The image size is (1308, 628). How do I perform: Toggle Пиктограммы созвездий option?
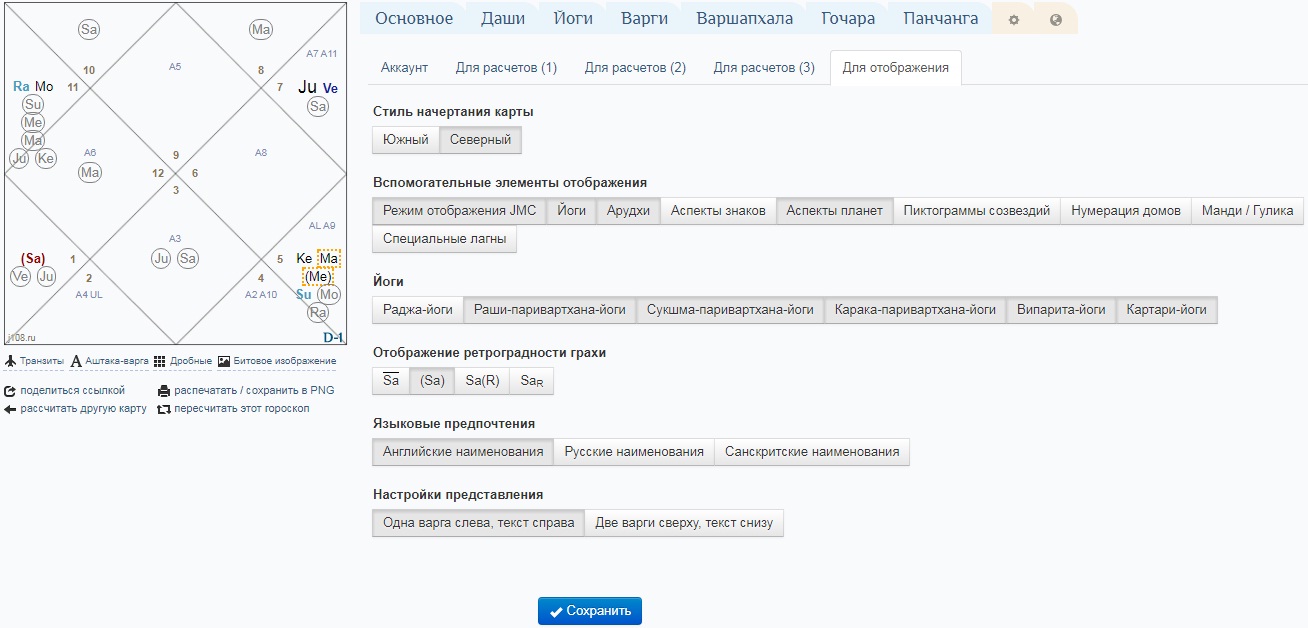click(x=977, y=211)
